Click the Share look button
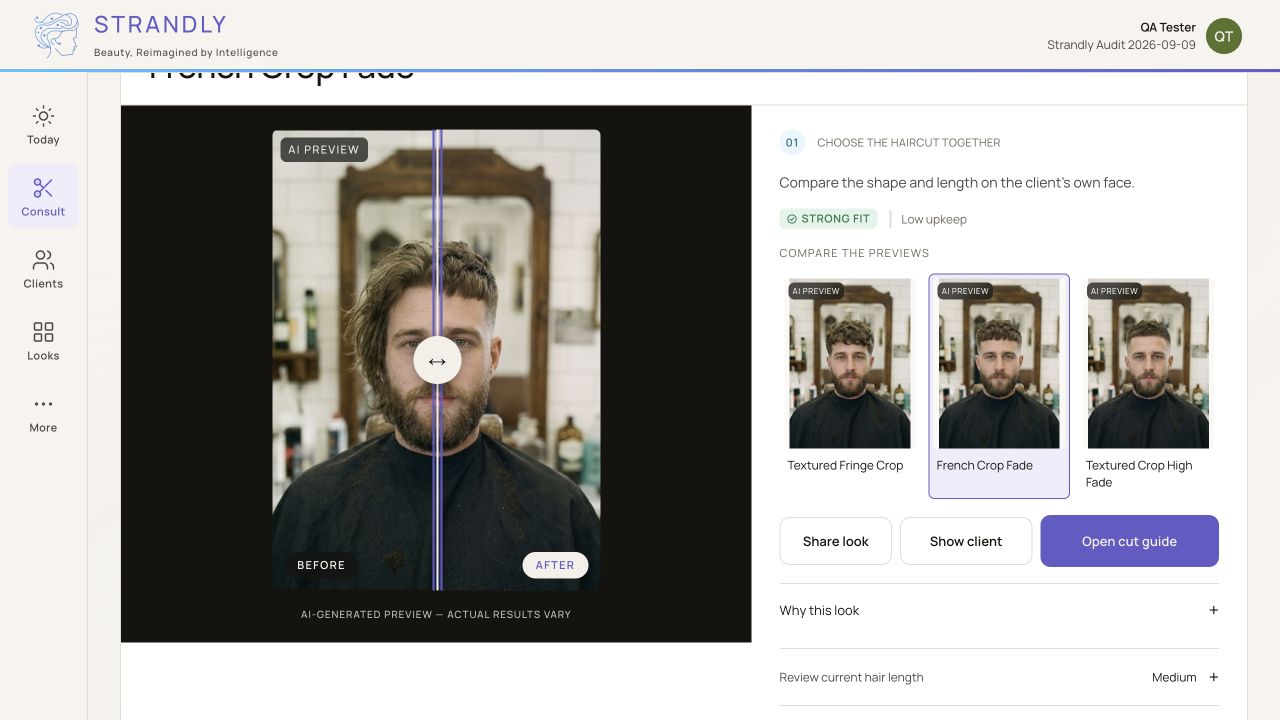The image size is (1280, 720). coord(835,541)
